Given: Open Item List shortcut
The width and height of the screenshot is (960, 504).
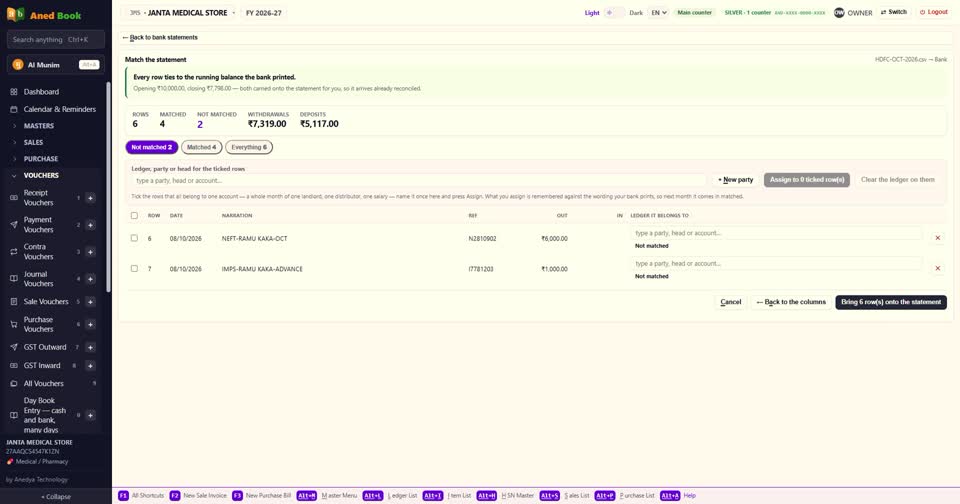Looking at the screenshot, I should pyautogui.click(x=447, y=495).
